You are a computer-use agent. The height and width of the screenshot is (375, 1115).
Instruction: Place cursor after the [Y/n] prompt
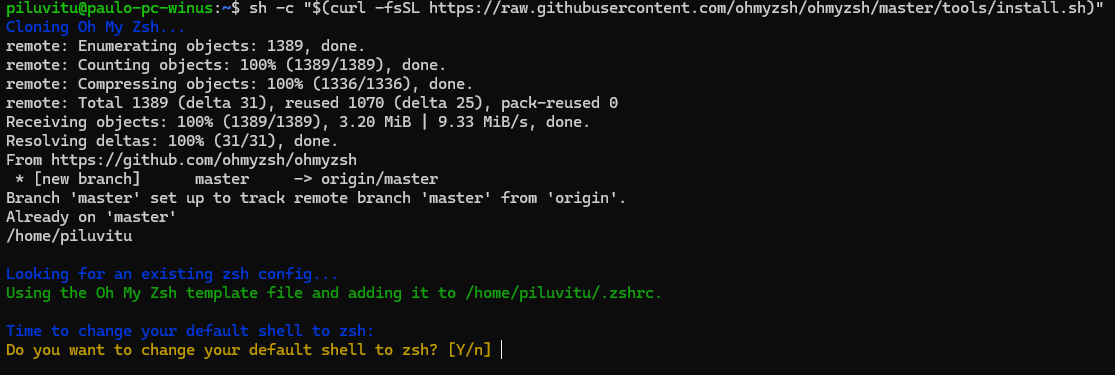tap(501, 349)
